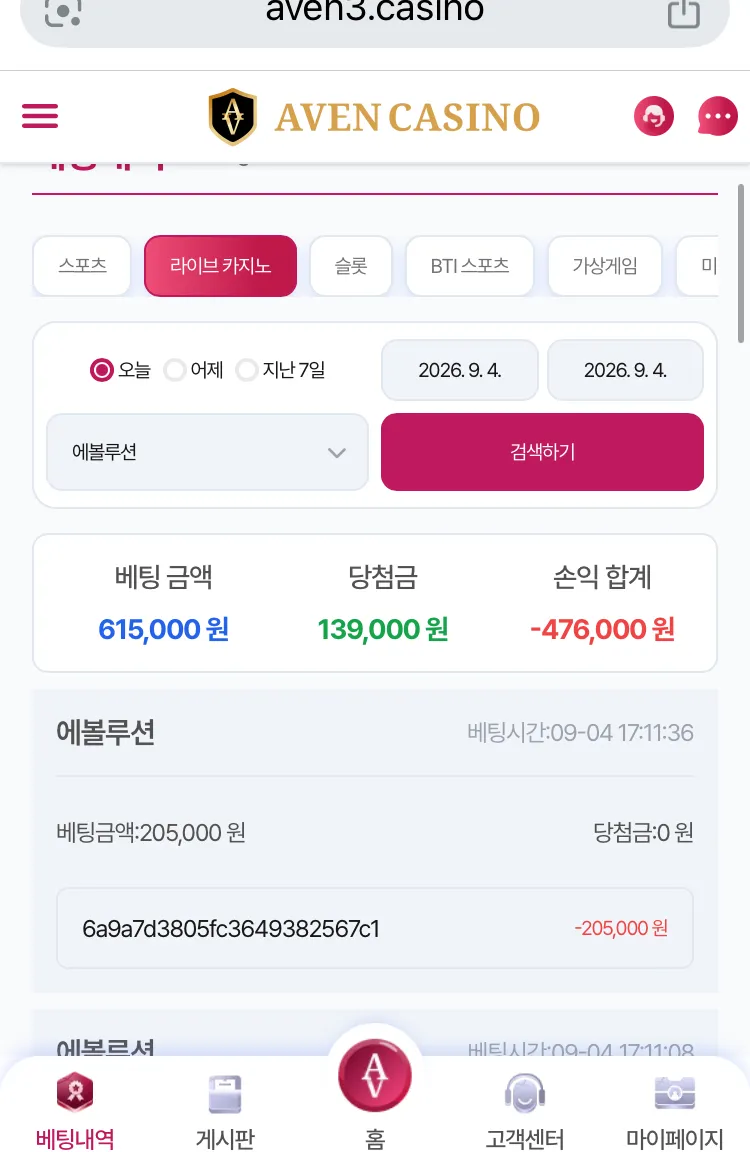
Task: Click the page vertical scrollbar
Action: tap(741, 264)
